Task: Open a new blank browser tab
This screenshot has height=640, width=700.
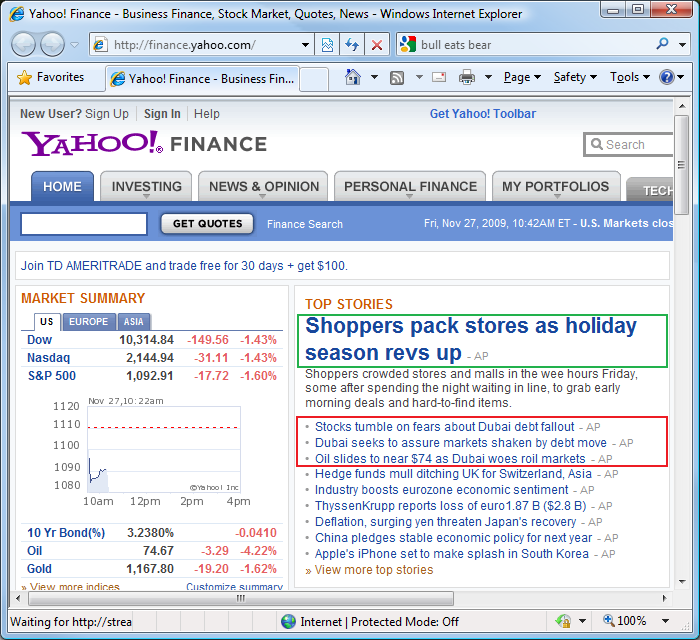Action: tap(314, 79)
